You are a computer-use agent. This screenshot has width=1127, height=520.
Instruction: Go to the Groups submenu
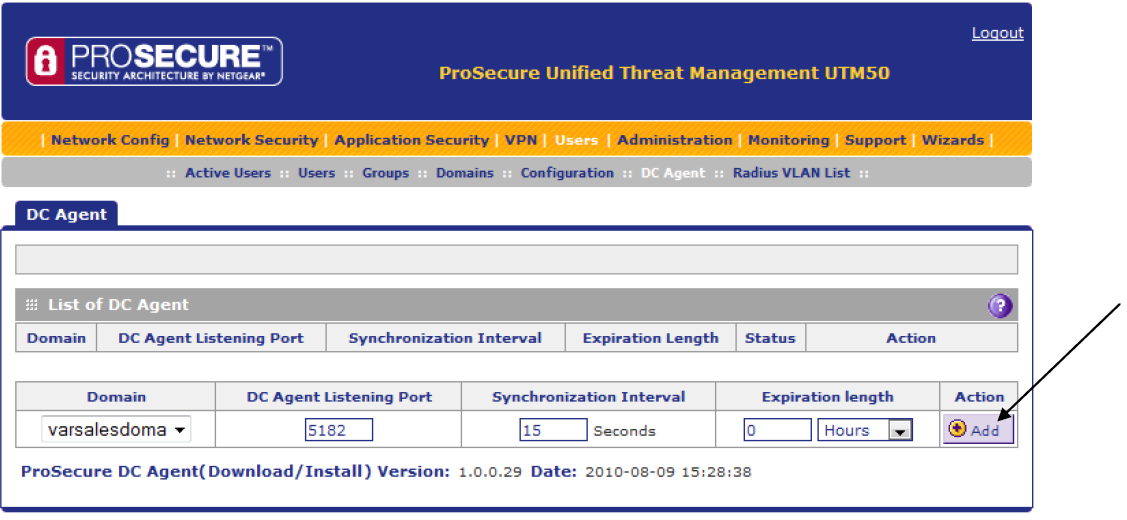(385, 173)
